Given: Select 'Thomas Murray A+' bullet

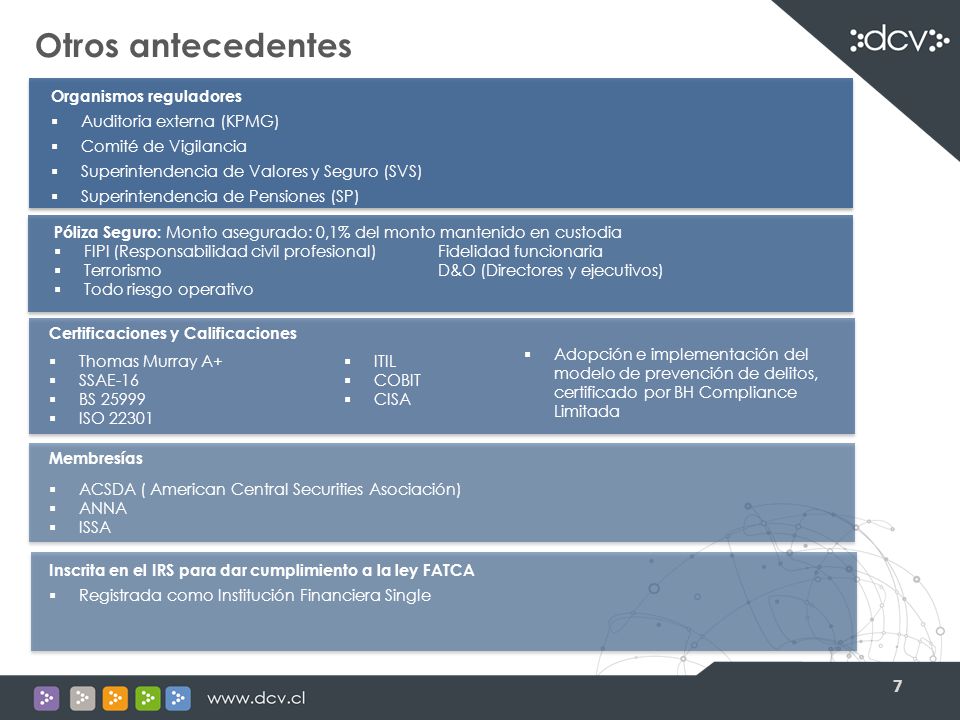Looking at the screenshot, I should (150, 361).
